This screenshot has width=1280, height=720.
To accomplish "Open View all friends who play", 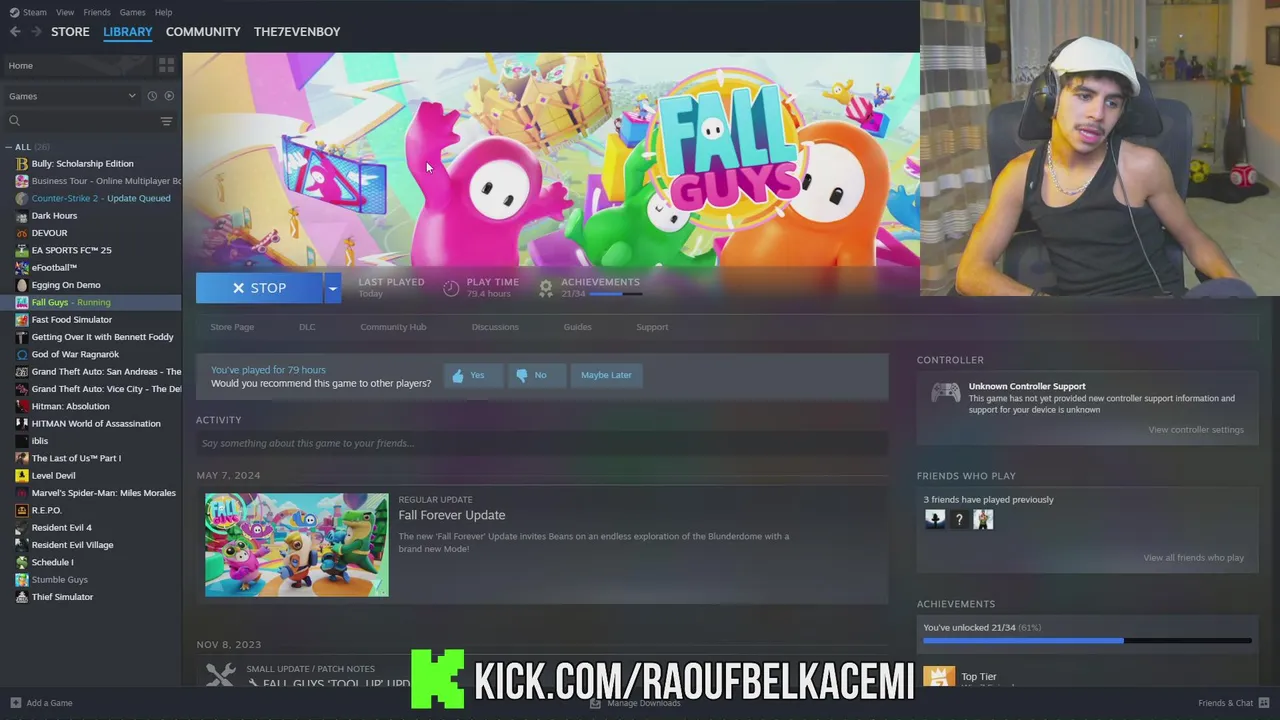I will pyautogui.click(x=1194, y=558).
